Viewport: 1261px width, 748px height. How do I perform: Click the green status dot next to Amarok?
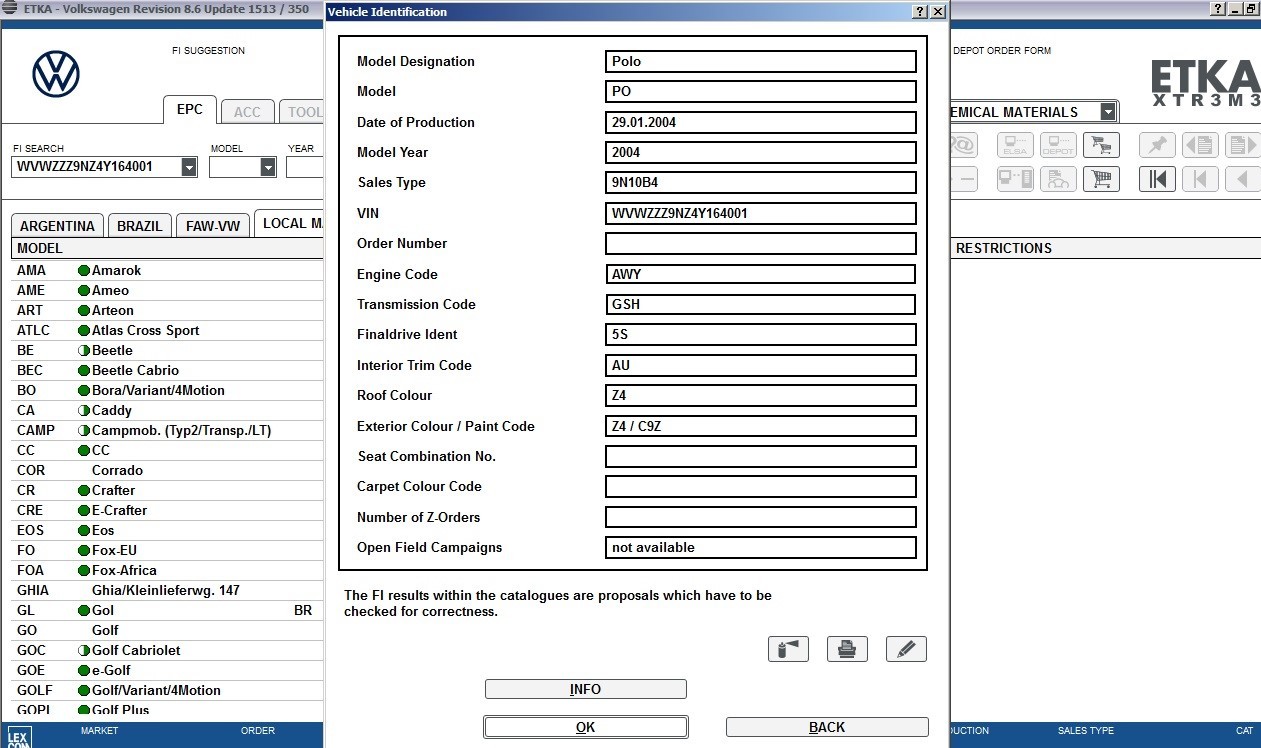click(84, 270)
